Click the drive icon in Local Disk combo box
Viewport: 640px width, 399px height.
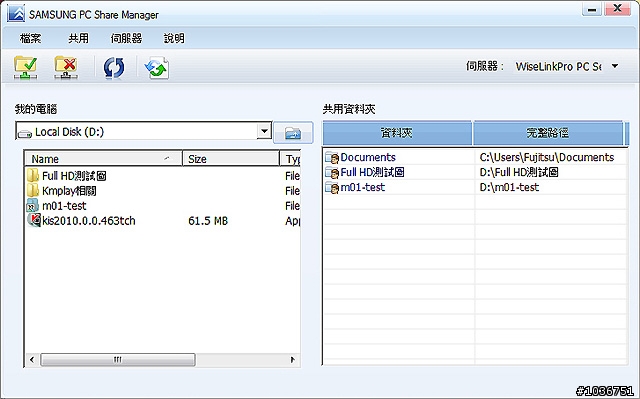click(x=24, y=133)
